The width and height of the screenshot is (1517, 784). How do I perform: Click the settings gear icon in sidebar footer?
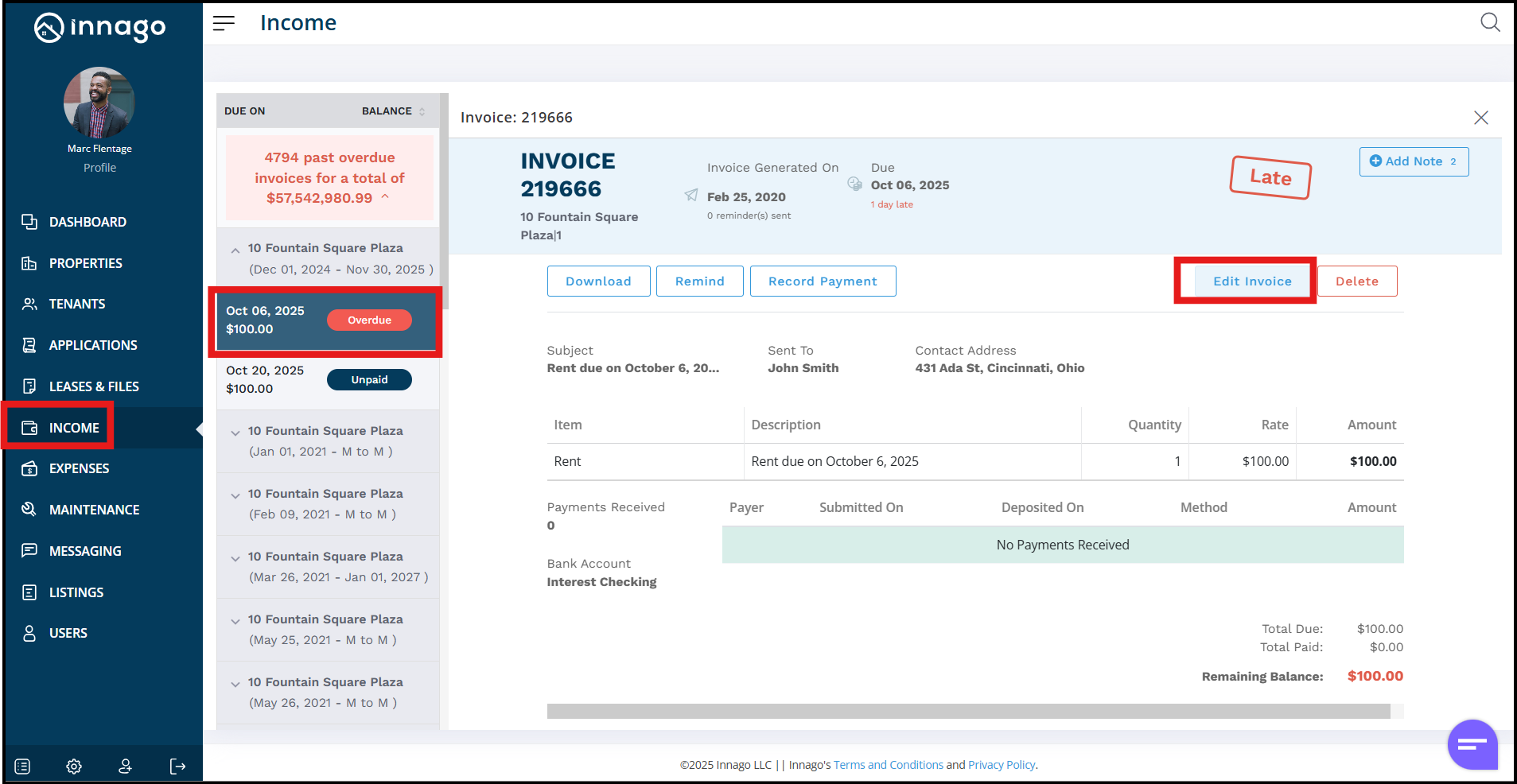(74, 767)
